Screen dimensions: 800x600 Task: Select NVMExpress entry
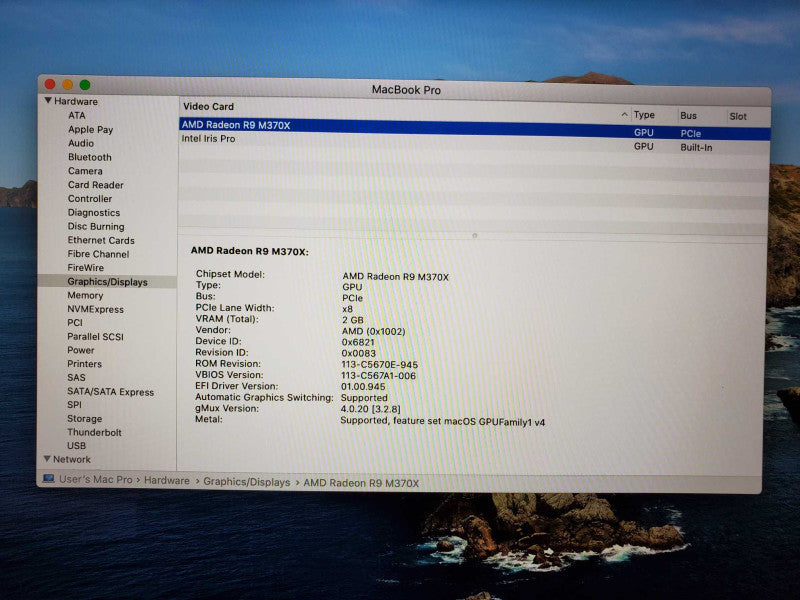pyautogui.click(x=95, y=309)
